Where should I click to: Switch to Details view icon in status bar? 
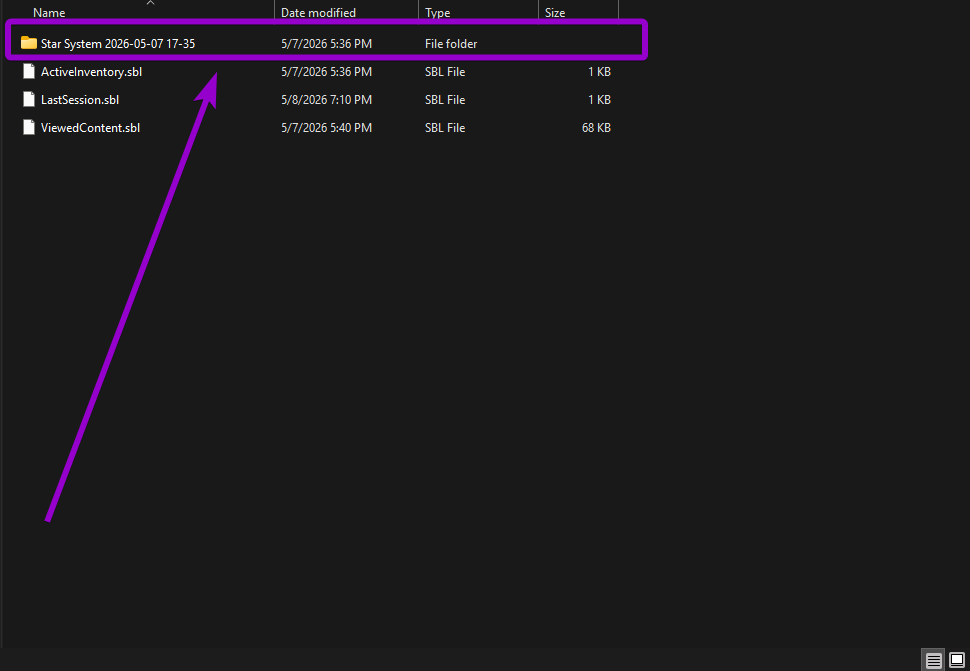pyautogui.click(x=934, y=660)
